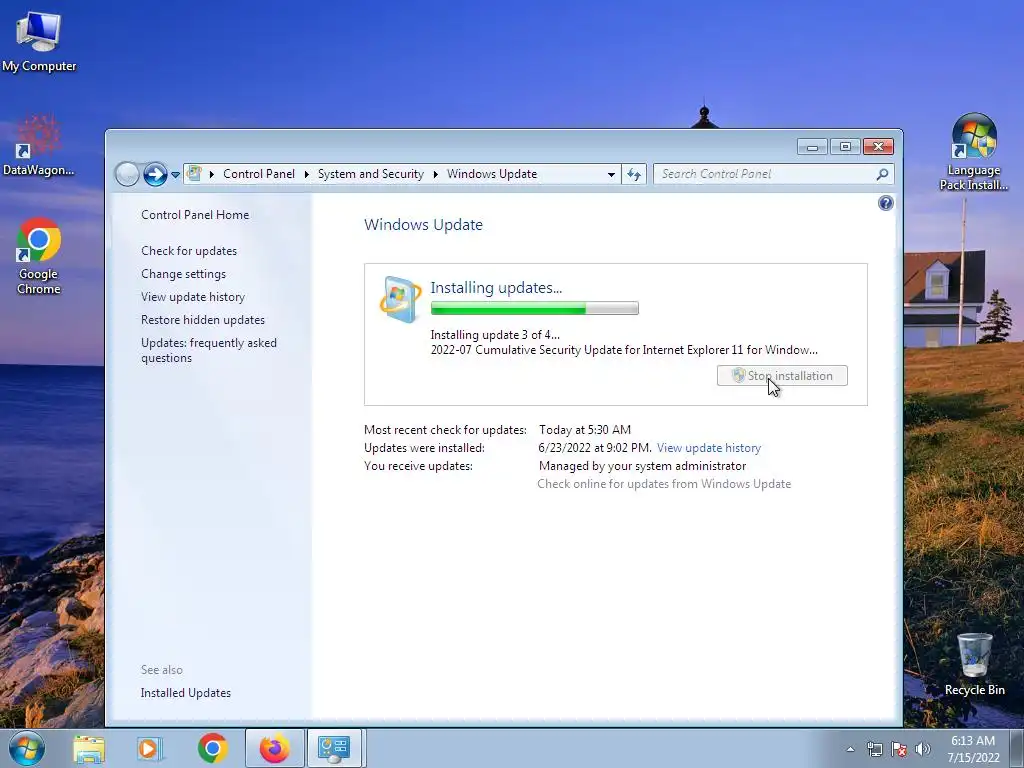
Task: Open Windows Explorer from taskbar
Action: (89, 748)
